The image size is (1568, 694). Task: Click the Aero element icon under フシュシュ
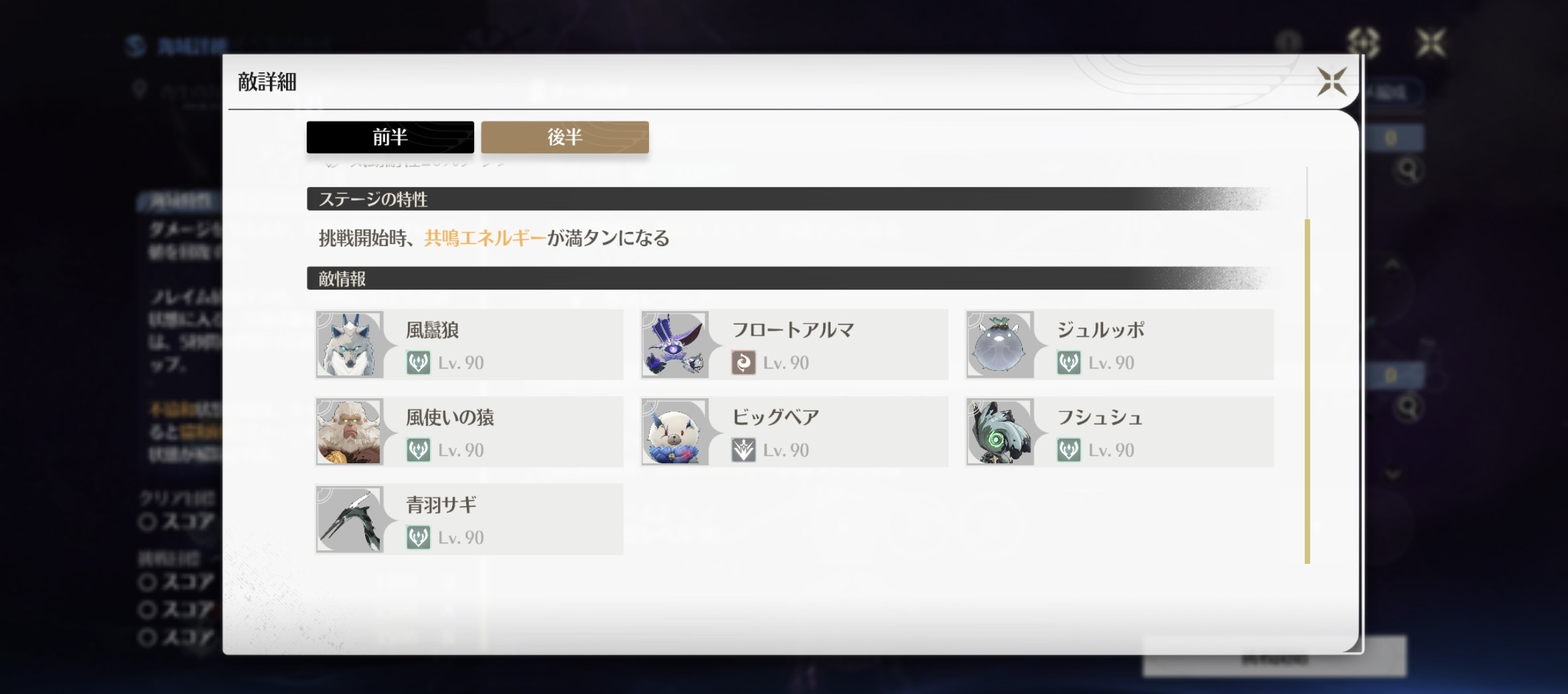[1069, 450]
